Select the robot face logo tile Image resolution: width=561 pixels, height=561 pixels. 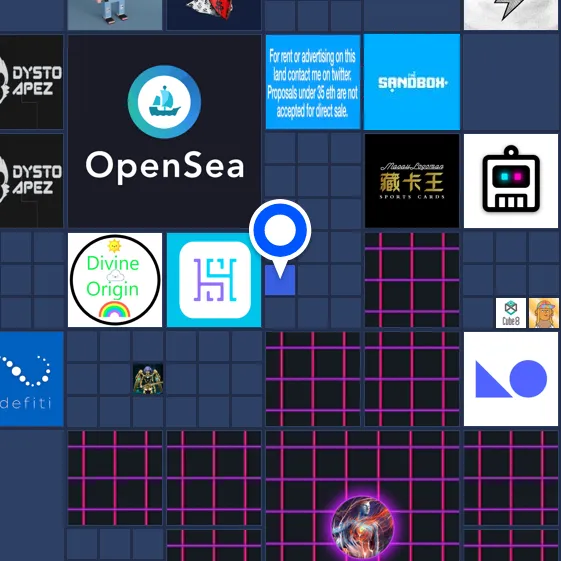[x=511, y=181]
